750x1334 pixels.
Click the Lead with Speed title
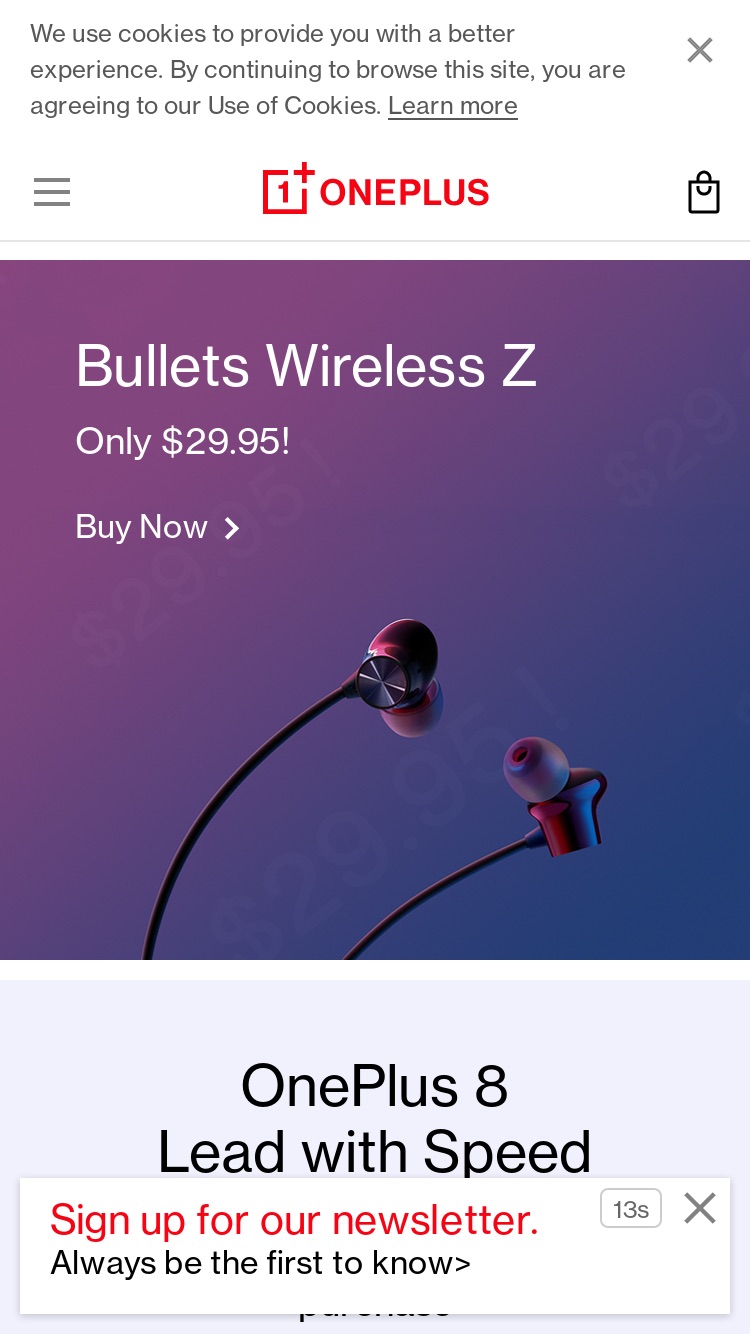click(375, 1152)
